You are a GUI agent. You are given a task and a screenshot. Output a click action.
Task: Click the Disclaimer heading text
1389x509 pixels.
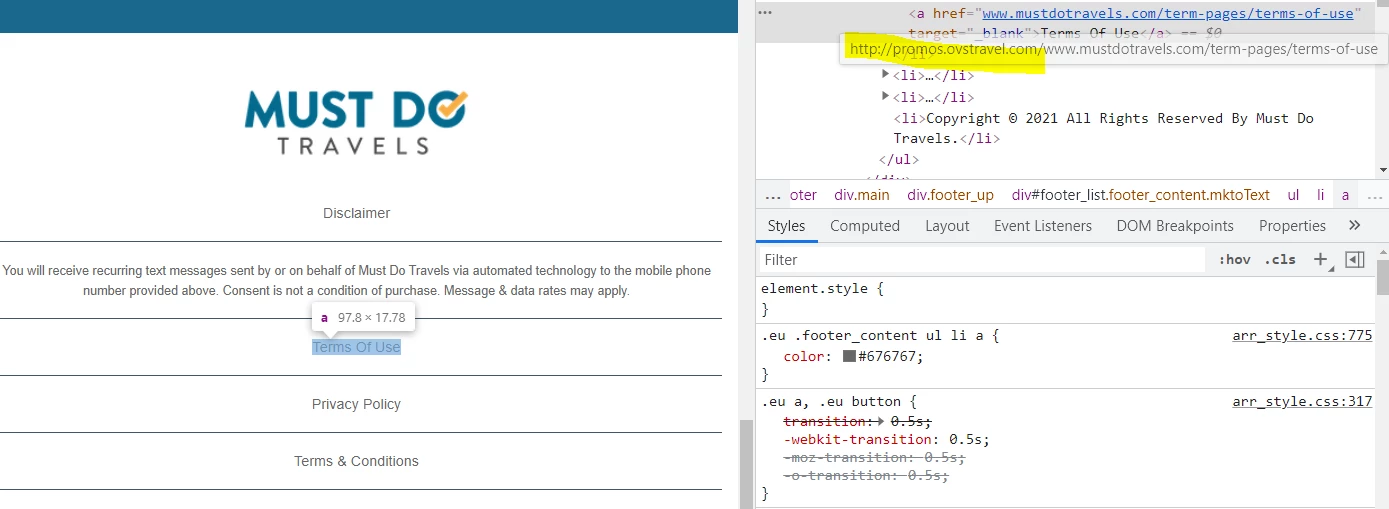[x=356, y=213]
